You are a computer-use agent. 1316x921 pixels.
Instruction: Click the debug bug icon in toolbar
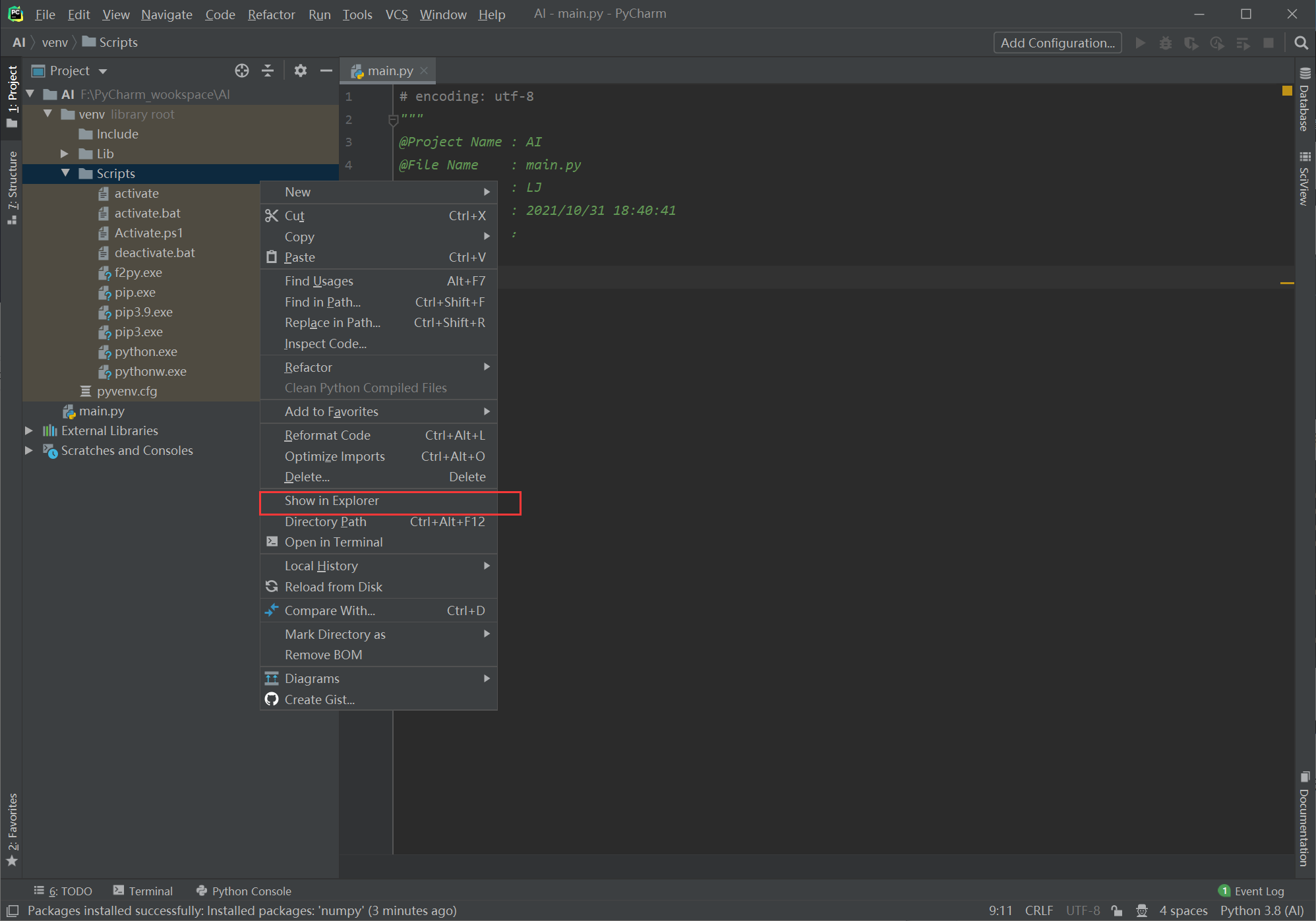(1166, 43)
